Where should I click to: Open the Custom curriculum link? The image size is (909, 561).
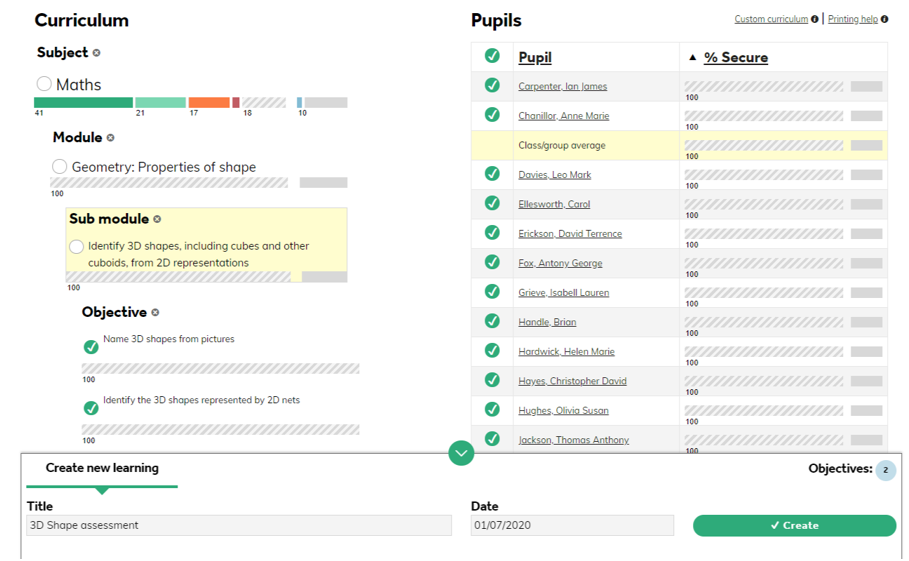pyautogui.click(x=771, y=19)
